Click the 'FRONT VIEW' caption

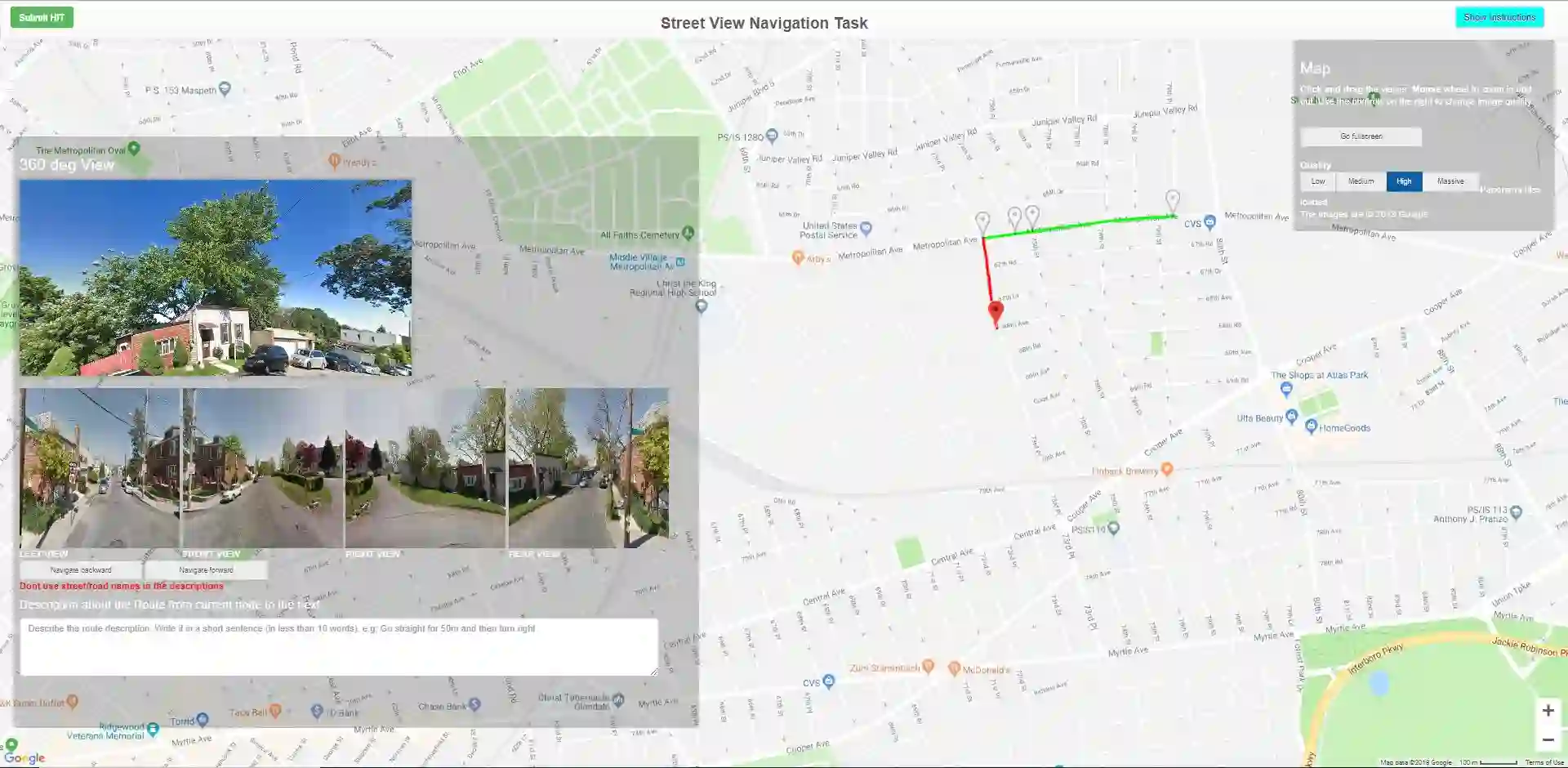[x=211, y=554]
